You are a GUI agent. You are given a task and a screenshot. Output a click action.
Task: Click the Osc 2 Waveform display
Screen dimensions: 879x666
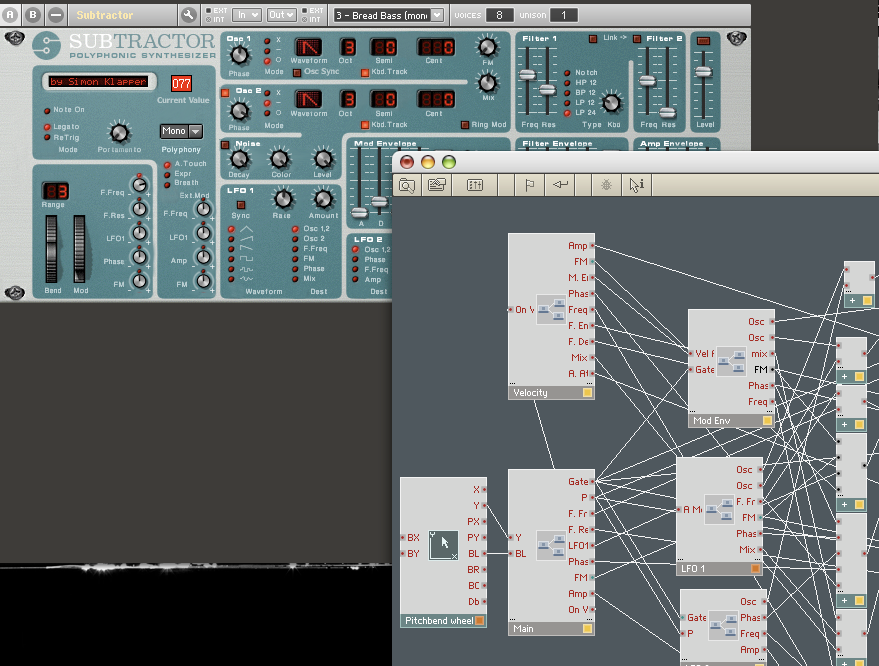tap(308, 99)
